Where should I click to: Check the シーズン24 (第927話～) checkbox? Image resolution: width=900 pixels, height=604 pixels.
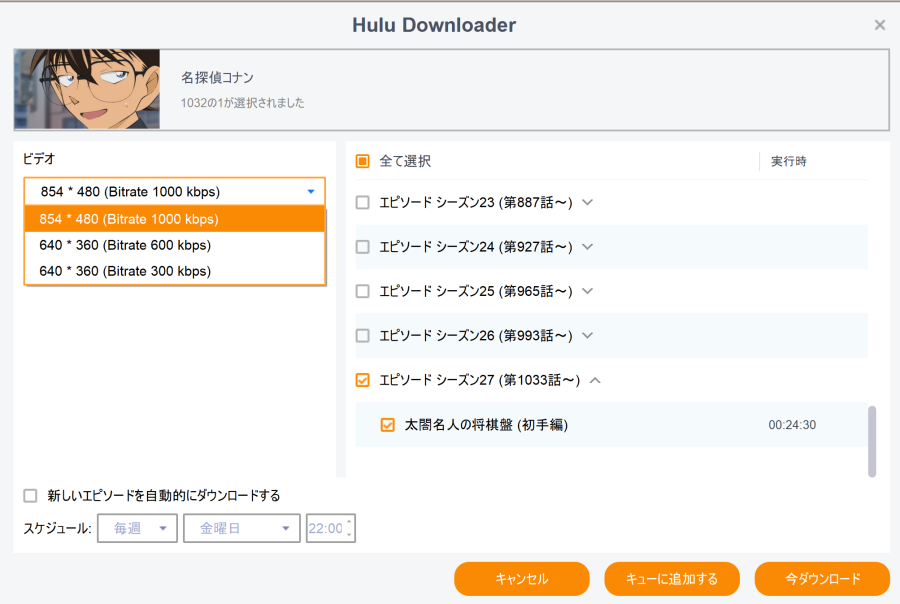click(x=362, y=247)
